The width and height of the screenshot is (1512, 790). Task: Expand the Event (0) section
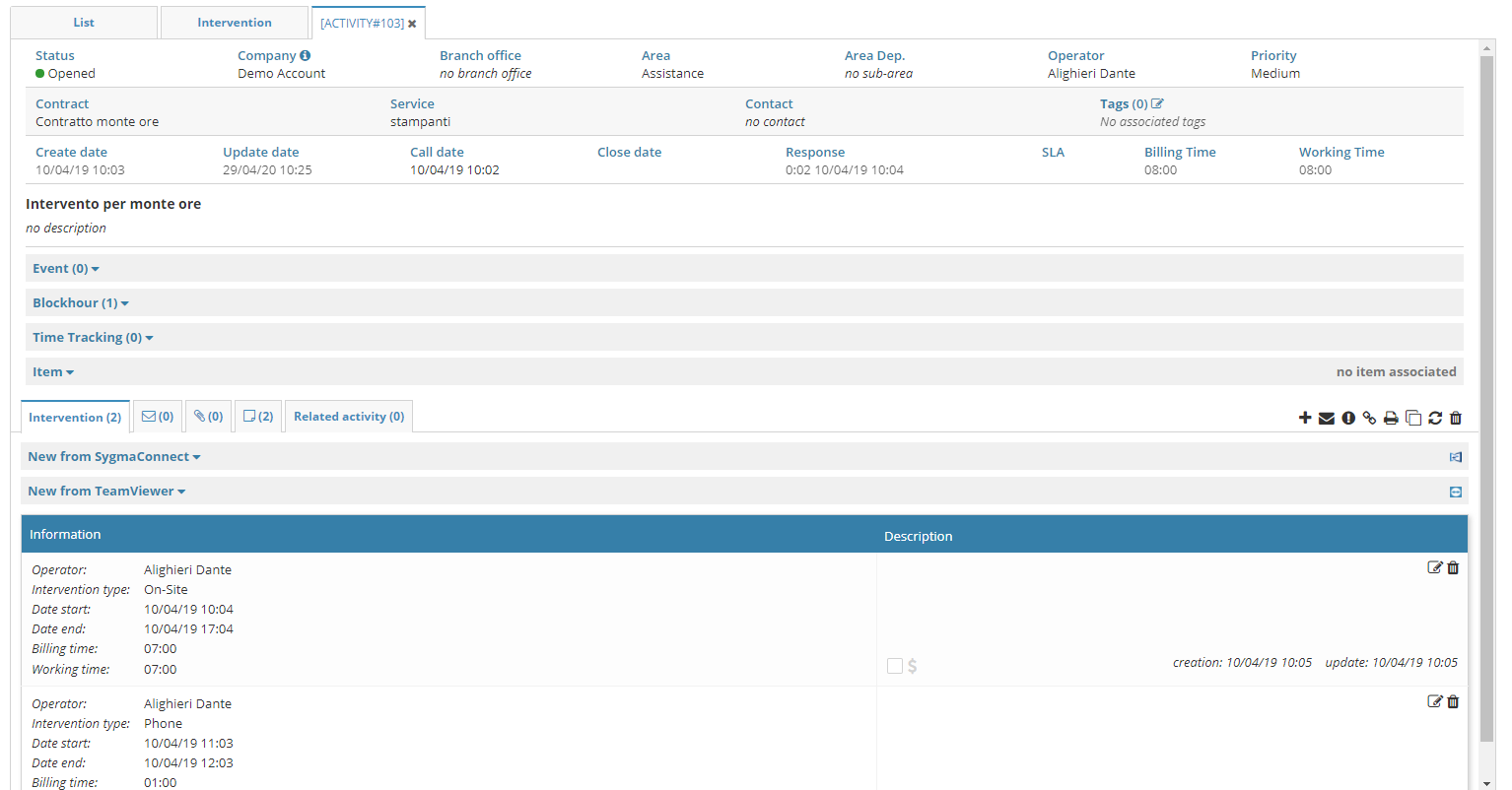coord(65,268)
